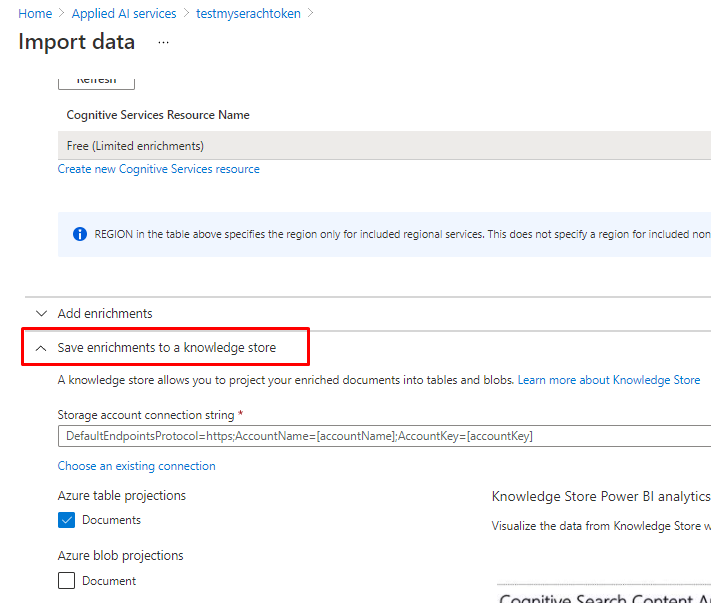Open Learn more about Knowledge Store link
Image resolution: width=711 pixels, height=603 pixels.
(609, 380)
